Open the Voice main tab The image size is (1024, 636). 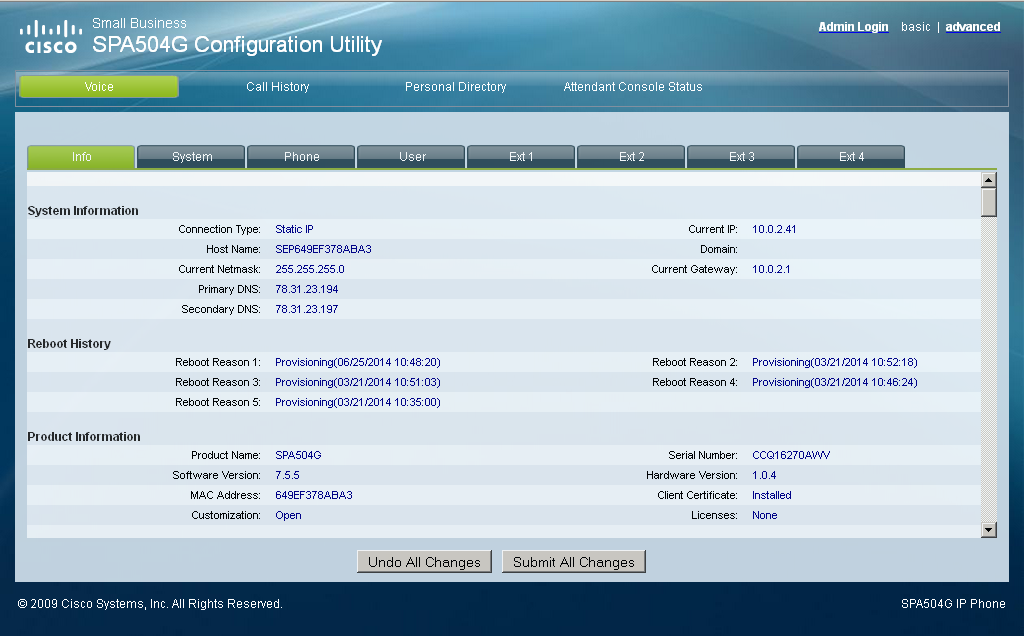[99, 87]
